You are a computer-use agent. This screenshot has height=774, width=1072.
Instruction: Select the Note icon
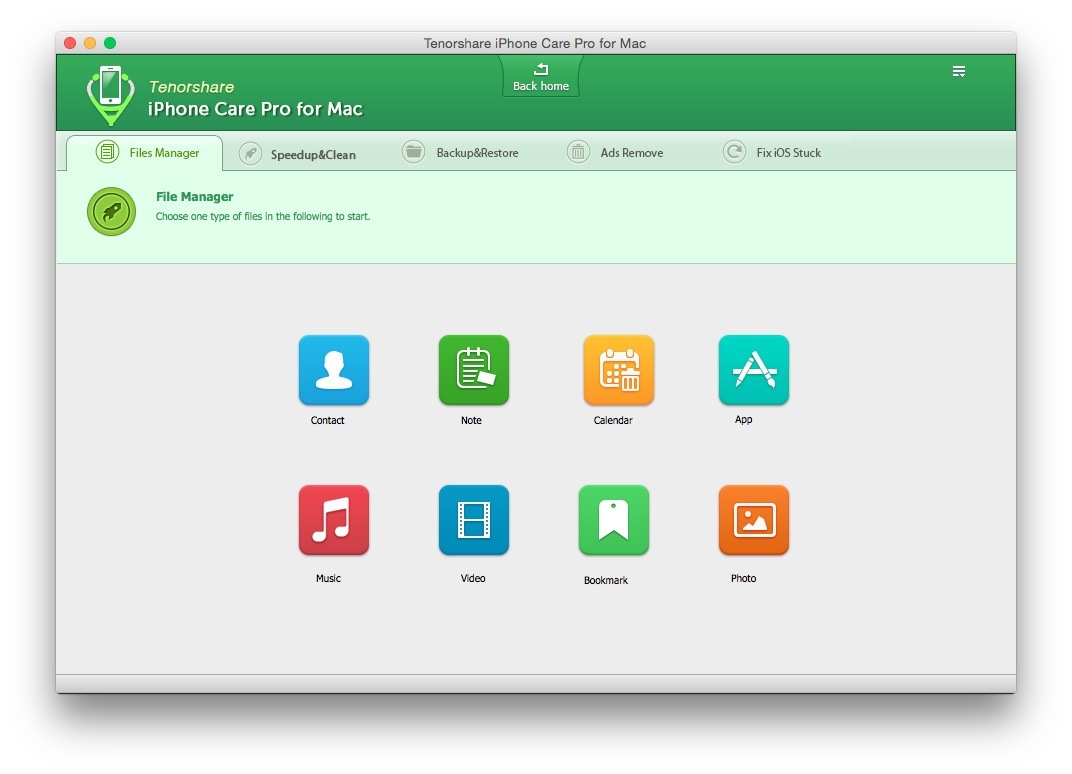point(473,369)
